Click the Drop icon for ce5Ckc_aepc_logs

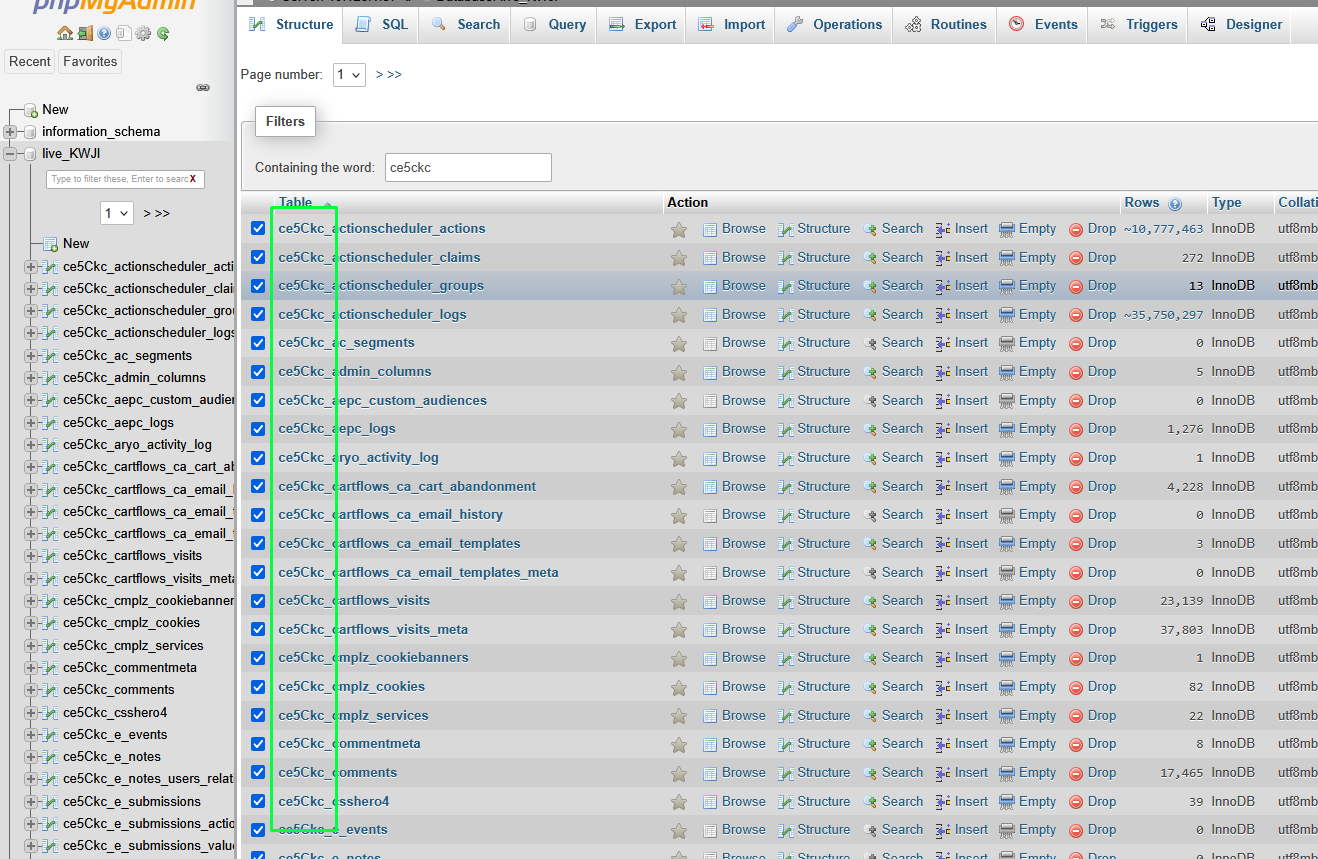[x=1076, y=429]
